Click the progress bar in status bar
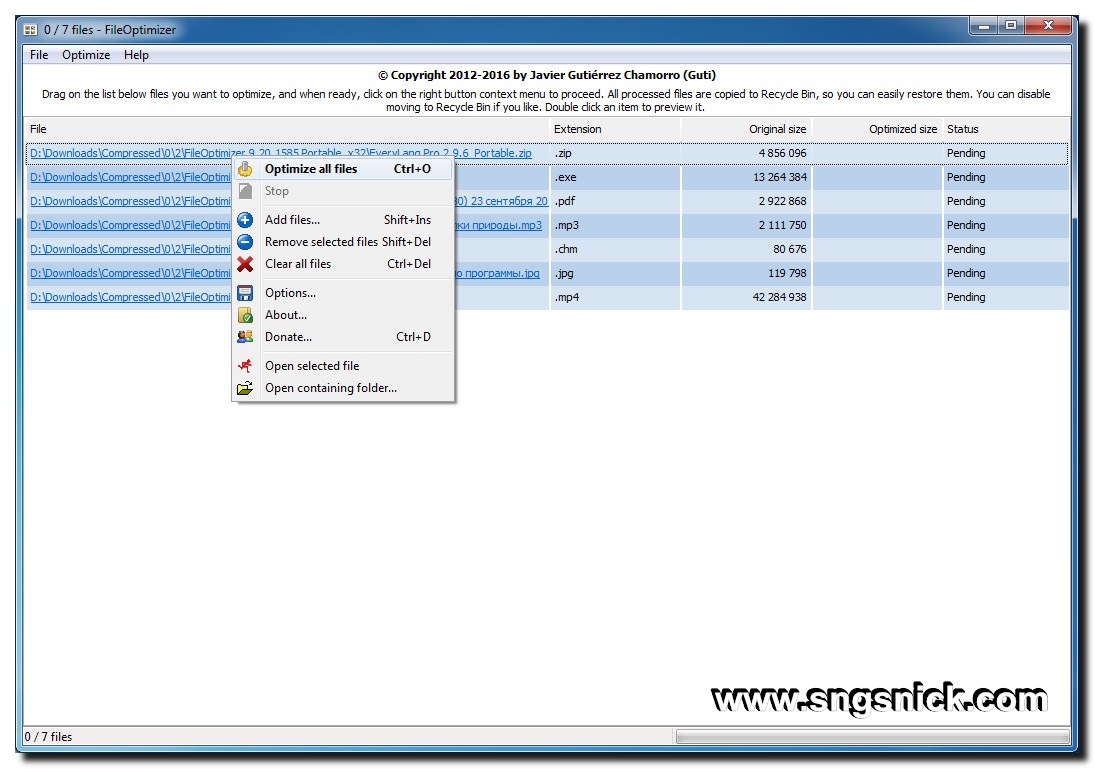 click(x=872, y=737)
